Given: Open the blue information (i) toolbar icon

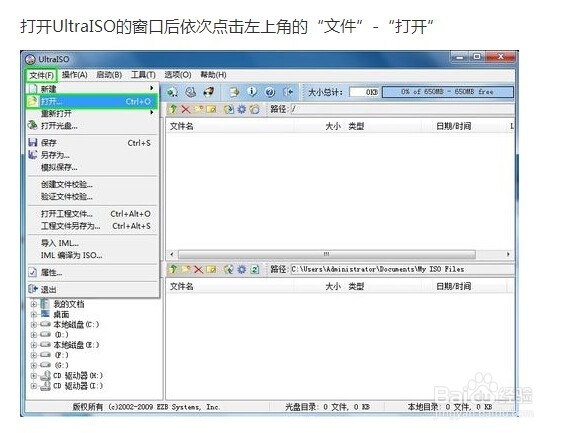Looking at the screenshot, I should click(x=252, y=92).
